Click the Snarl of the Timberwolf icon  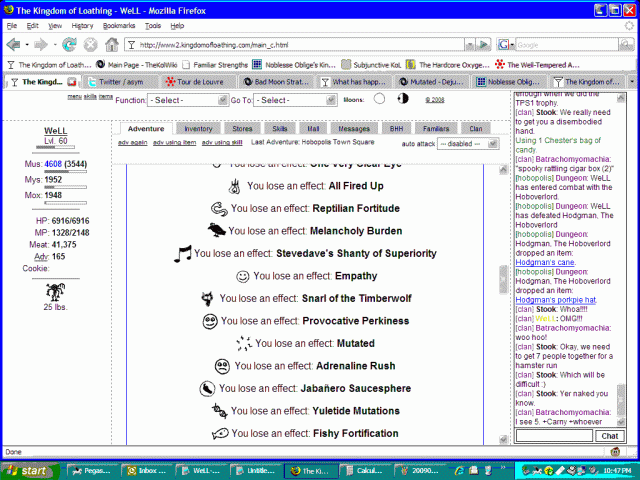tap(208, 299)
